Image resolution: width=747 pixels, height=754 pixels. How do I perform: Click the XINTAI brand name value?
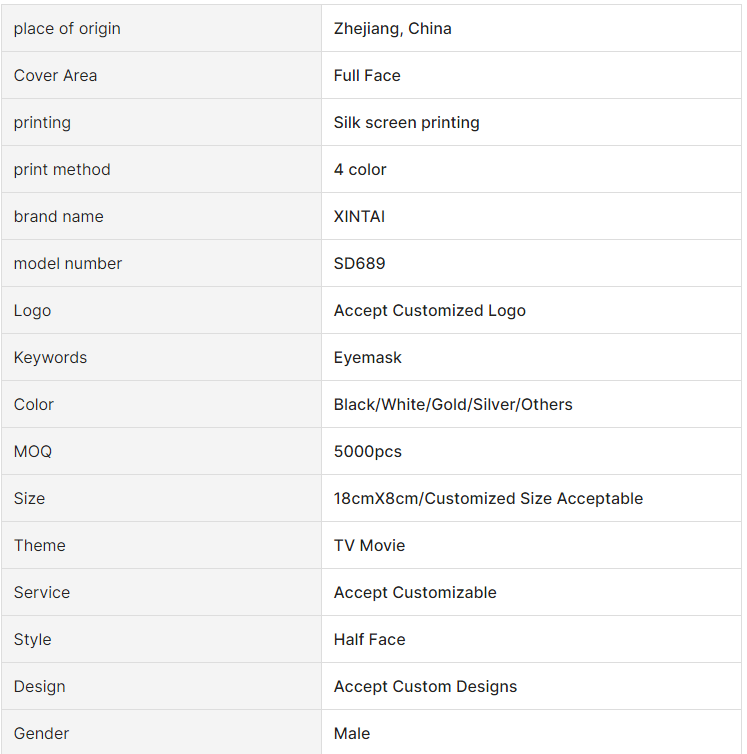pos(359,216)
